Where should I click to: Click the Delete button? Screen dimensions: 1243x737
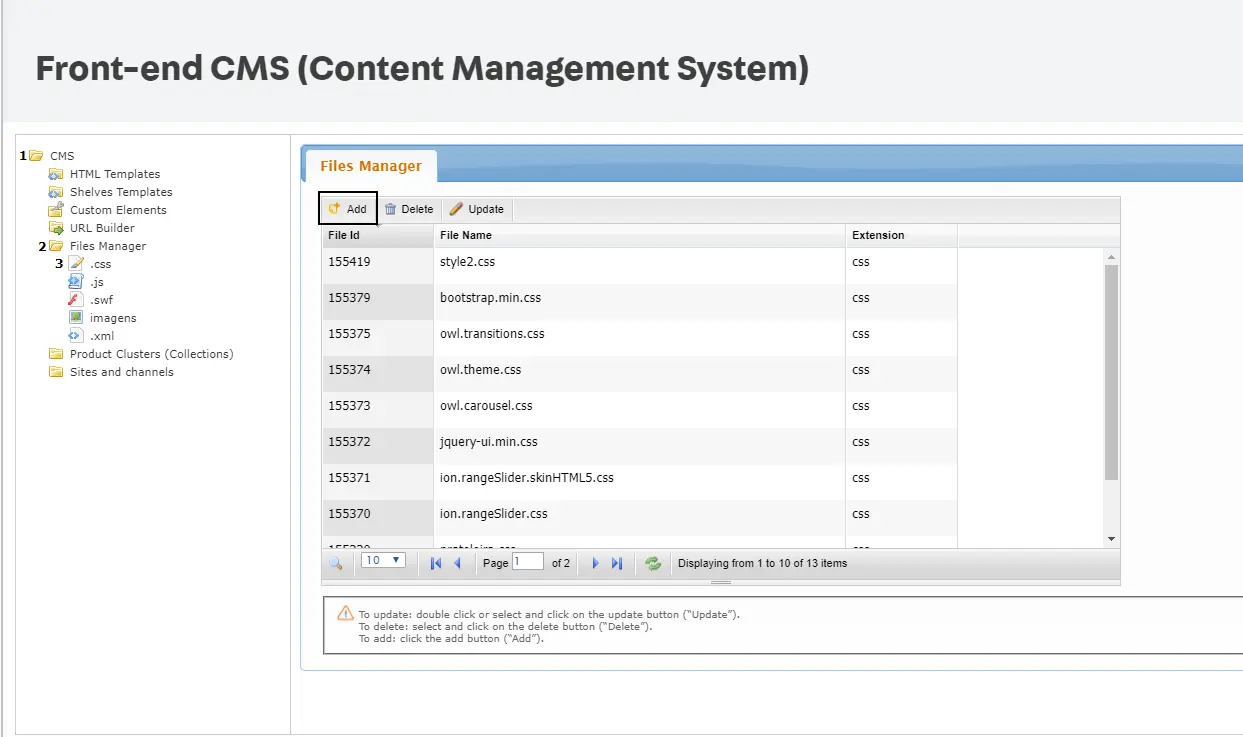[409, 209]
